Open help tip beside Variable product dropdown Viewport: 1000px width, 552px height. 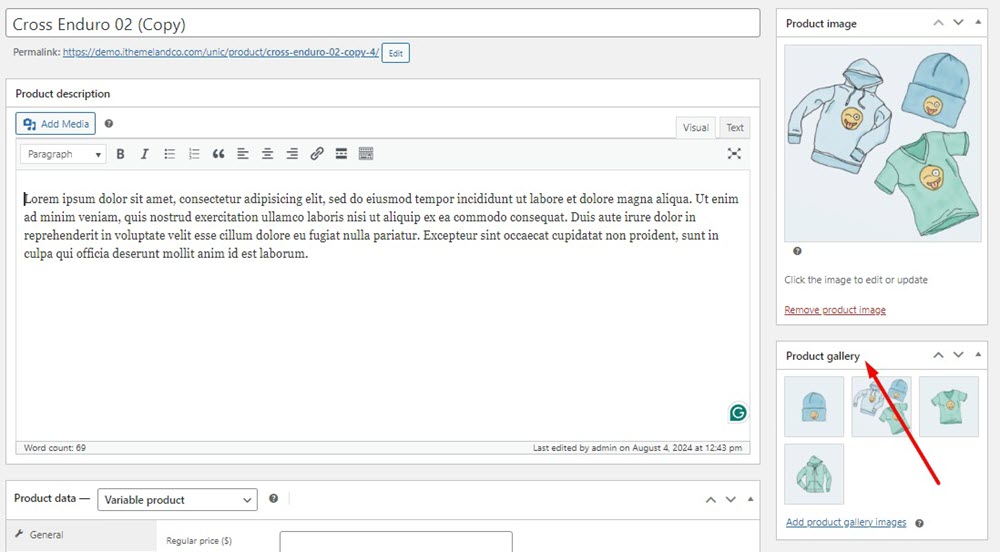coord(274,498)
